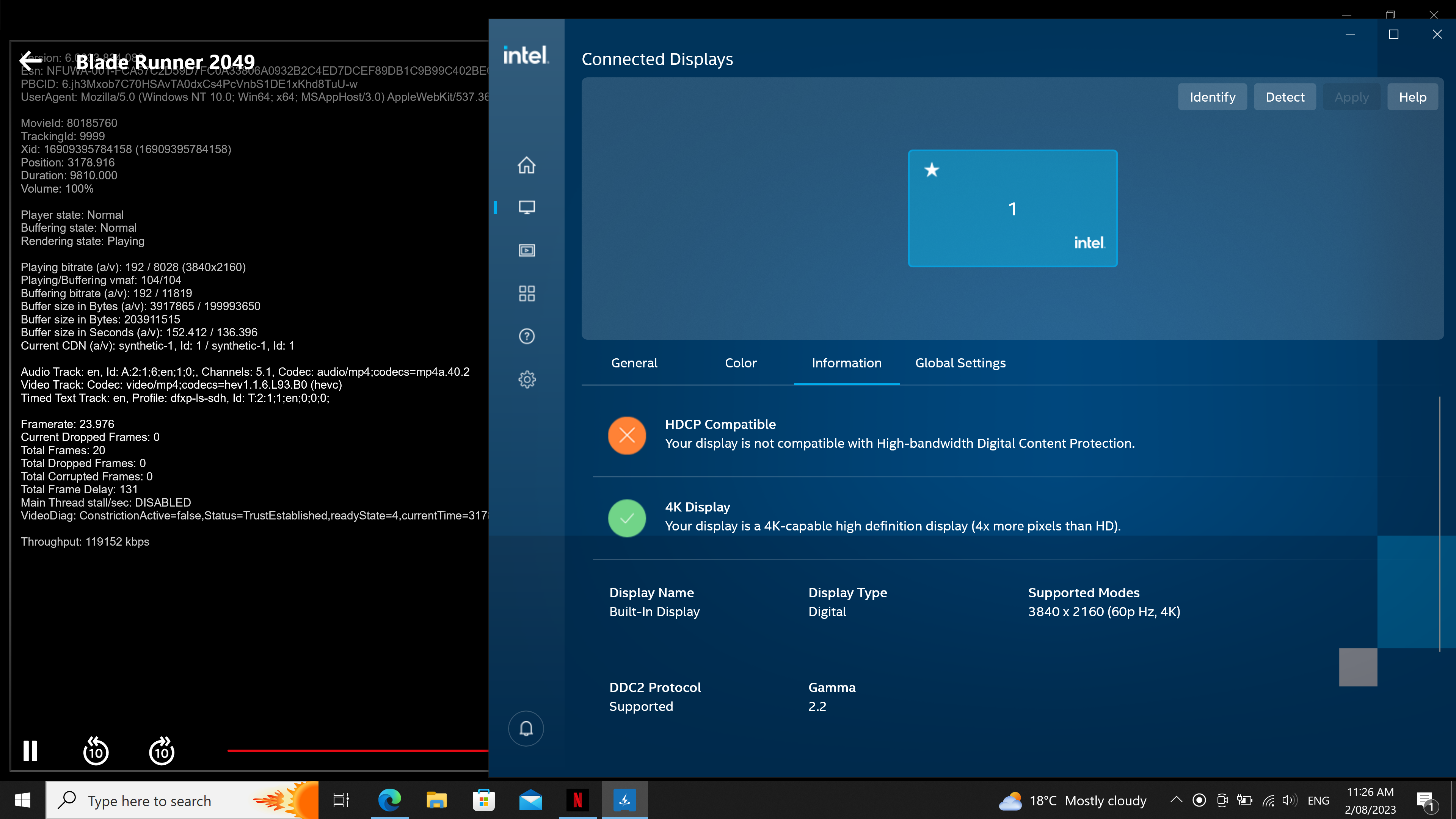Viewport: 1456px width, 819px height.
Task: Open Netflix from the taskbar
Action: 577,800
